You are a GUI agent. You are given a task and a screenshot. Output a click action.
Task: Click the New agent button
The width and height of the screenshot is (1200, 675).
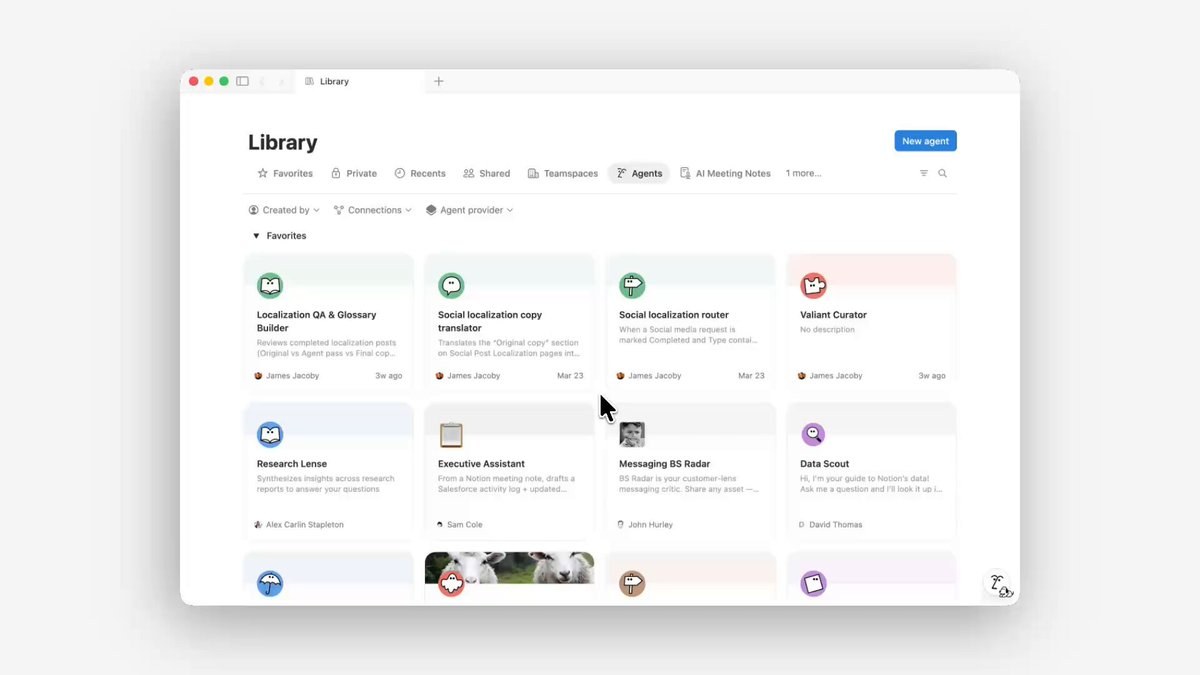click(x=925, y=141)
